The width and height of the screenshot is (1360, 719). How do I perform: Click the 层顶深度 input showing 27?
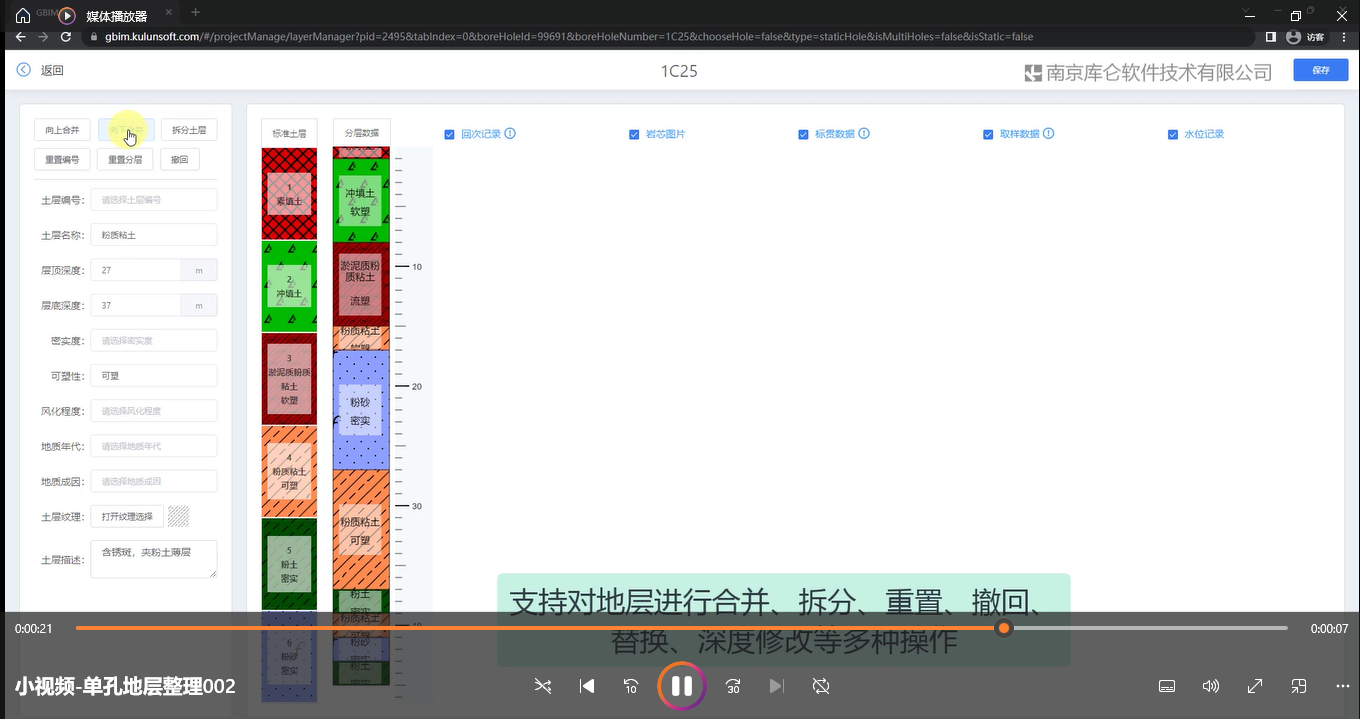(x=136, y=270)
